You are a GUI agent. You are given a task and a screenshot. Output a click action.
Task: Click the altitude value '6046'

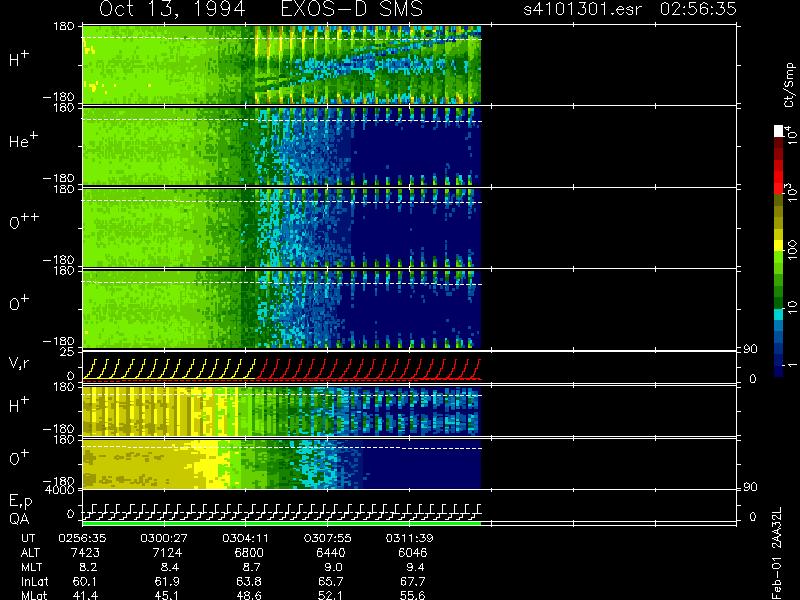[412, 553]
